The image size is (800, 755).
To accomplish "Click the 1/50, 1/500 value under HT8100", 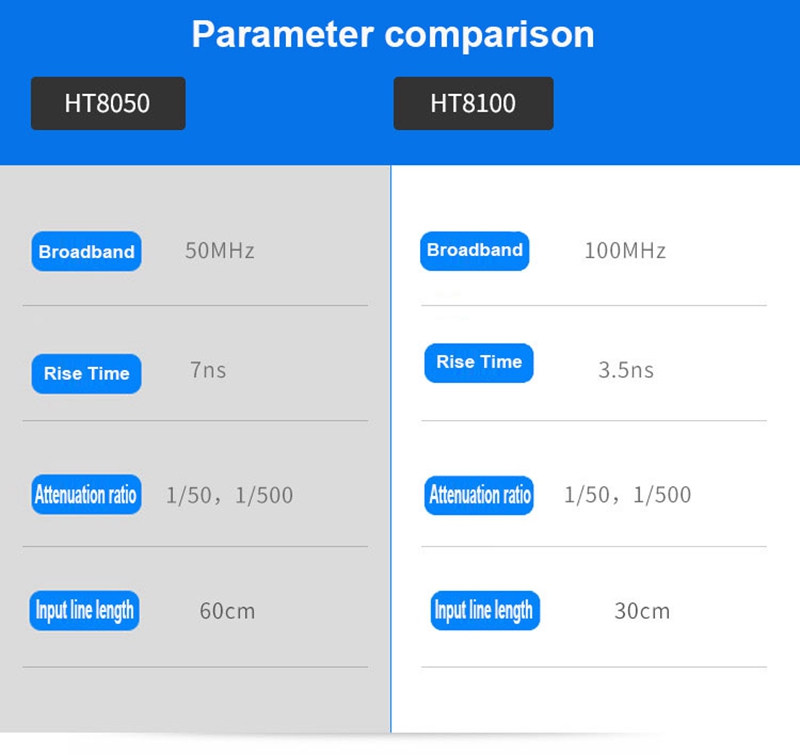I will tap(628, 495).
